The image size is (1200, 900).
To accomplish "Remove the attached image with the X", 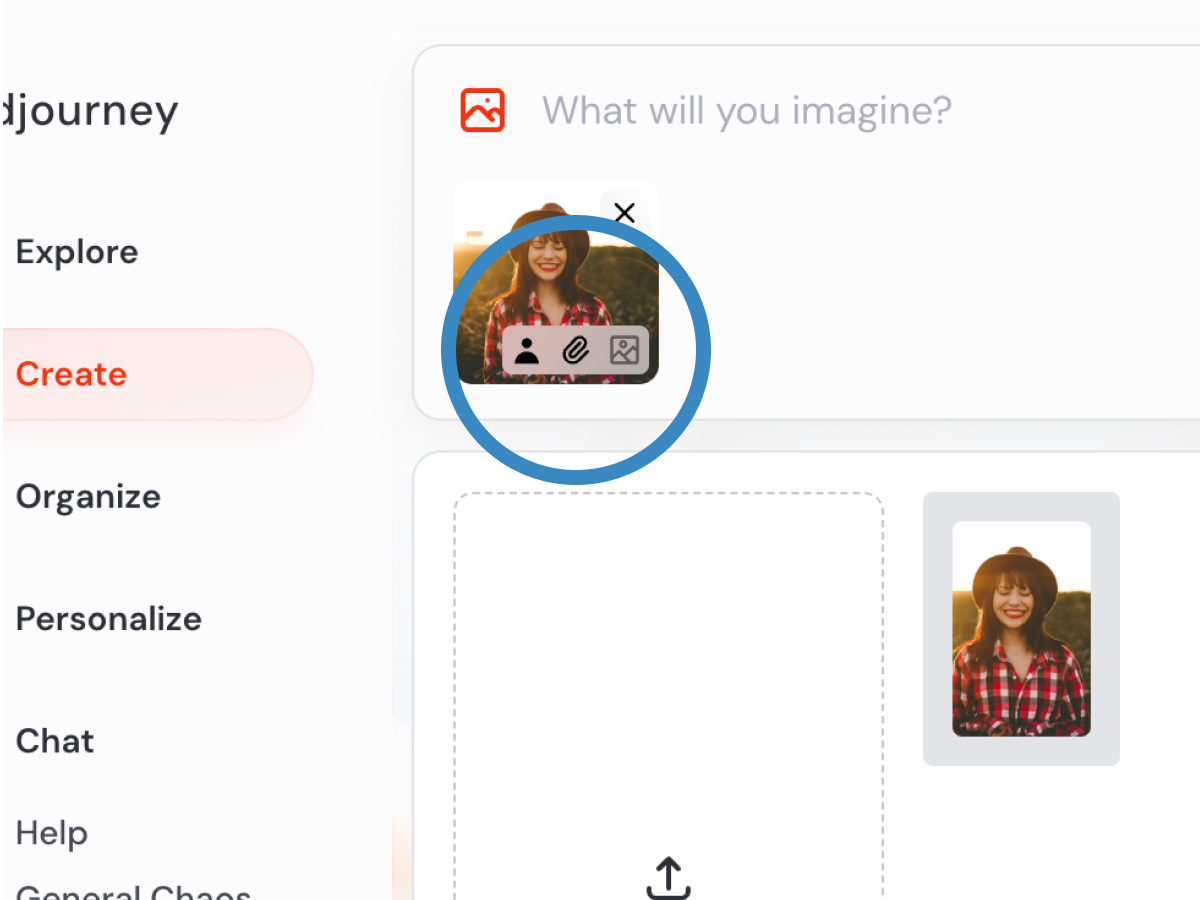I will coord(625,213).
